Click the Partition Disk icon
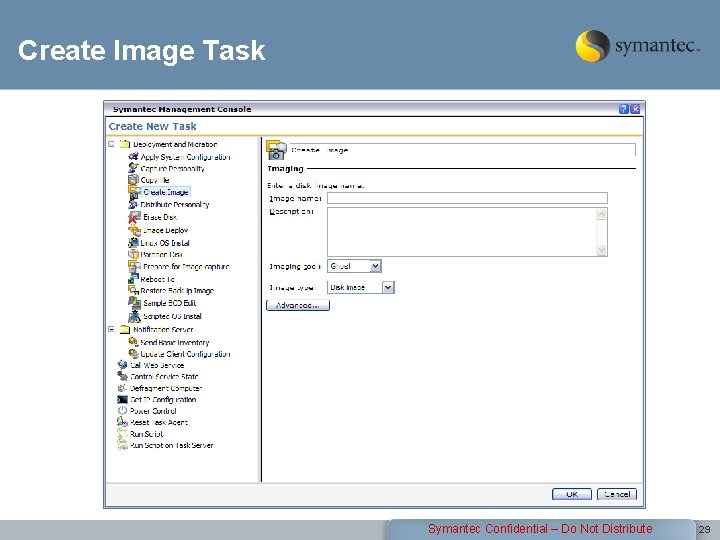The image size is (720, 540). coord(133,254)
